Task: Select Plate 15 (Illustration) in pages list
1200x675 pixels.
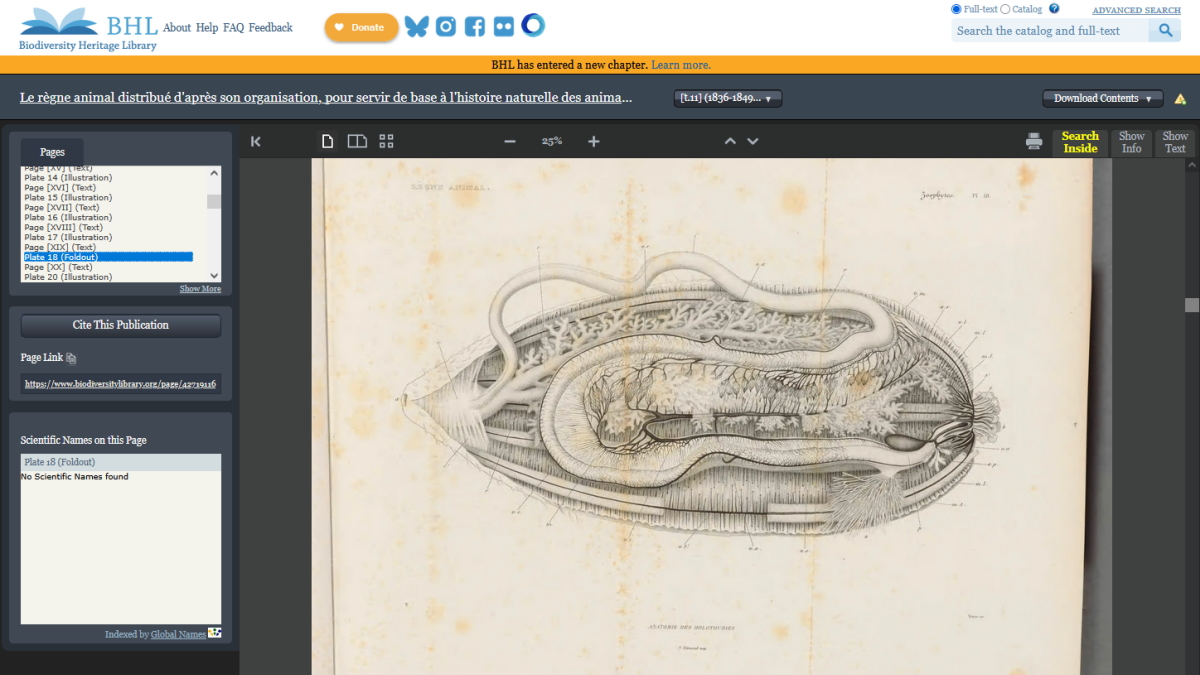Action: (x=68, y=197)
